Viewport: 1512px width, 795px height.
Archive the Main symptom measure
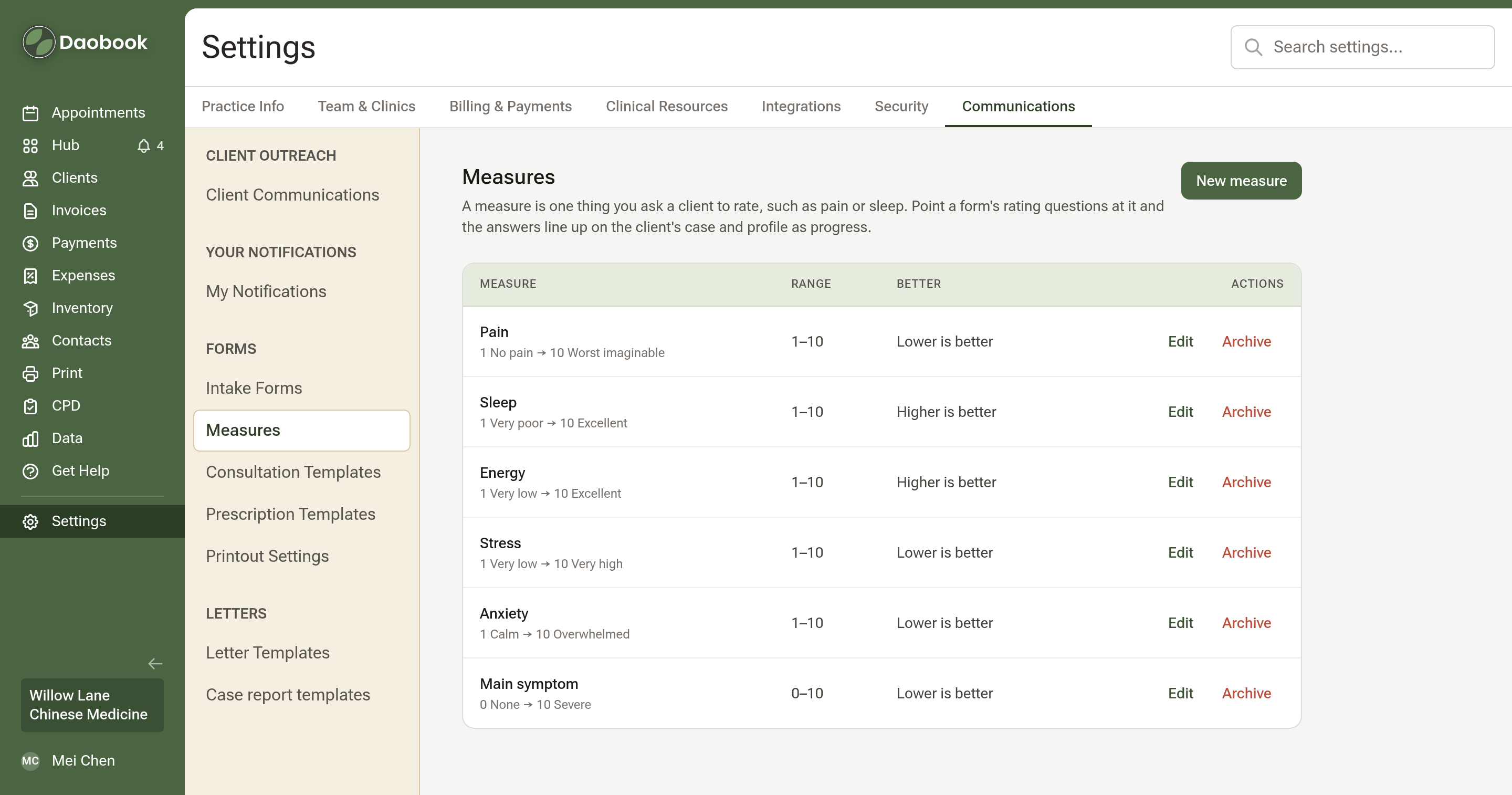coord(1247,694)
